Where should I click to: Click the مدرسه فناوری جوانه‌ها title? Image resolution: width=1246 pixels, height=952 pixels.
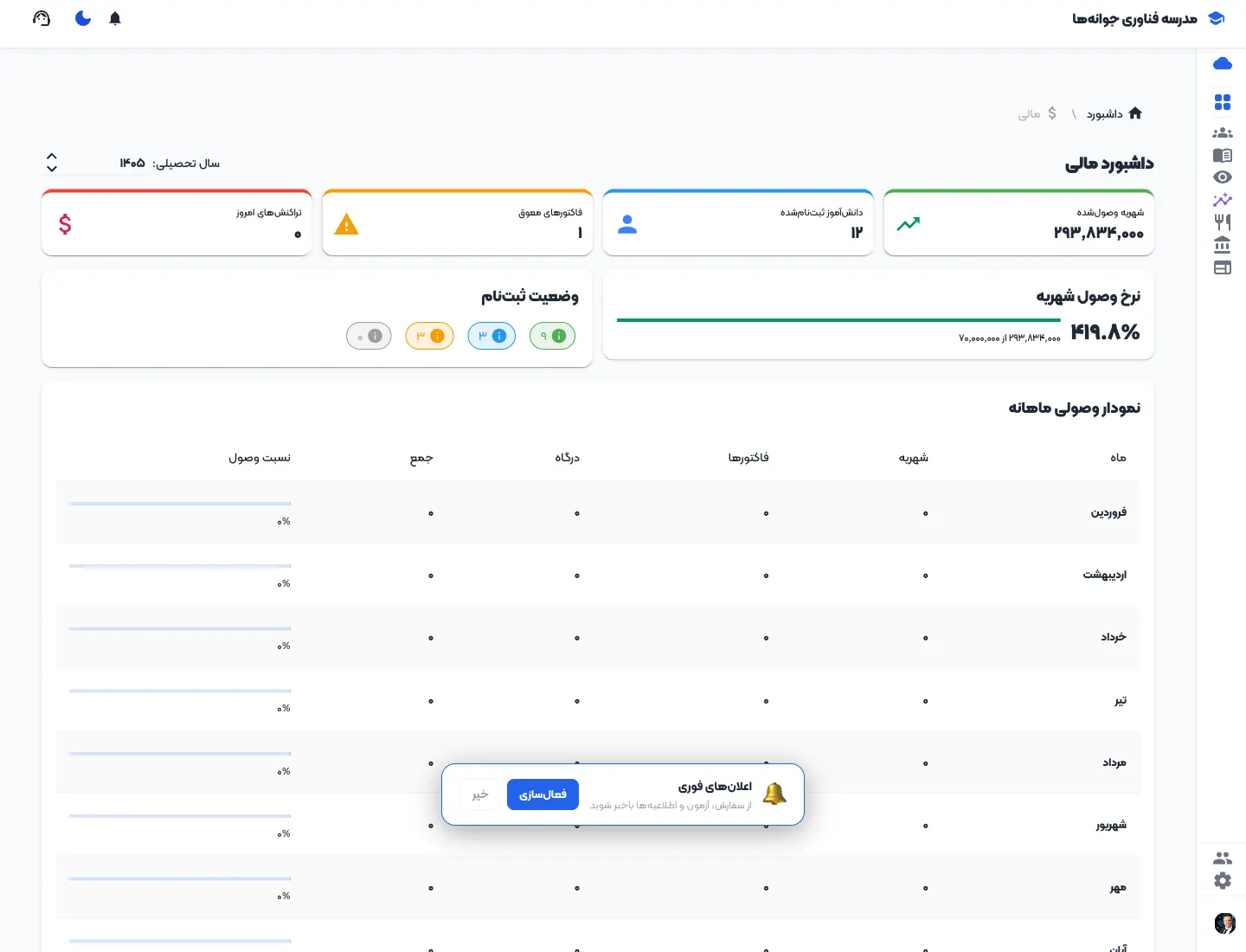[x=1134, y=18]
